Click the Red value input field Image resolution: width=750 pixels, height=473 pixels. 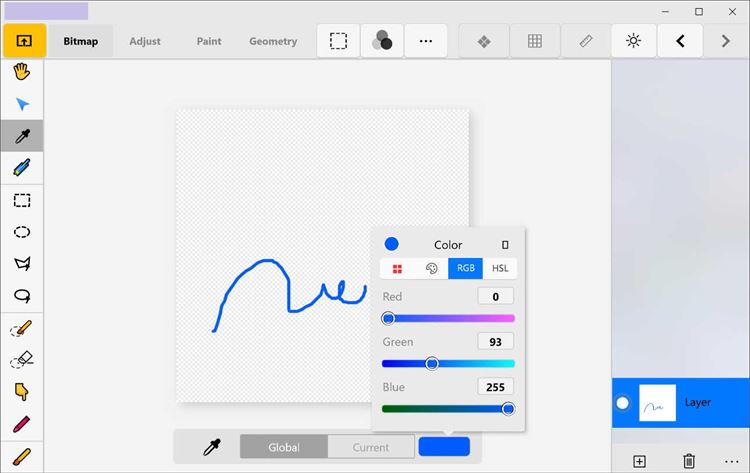tap(496, 297)
